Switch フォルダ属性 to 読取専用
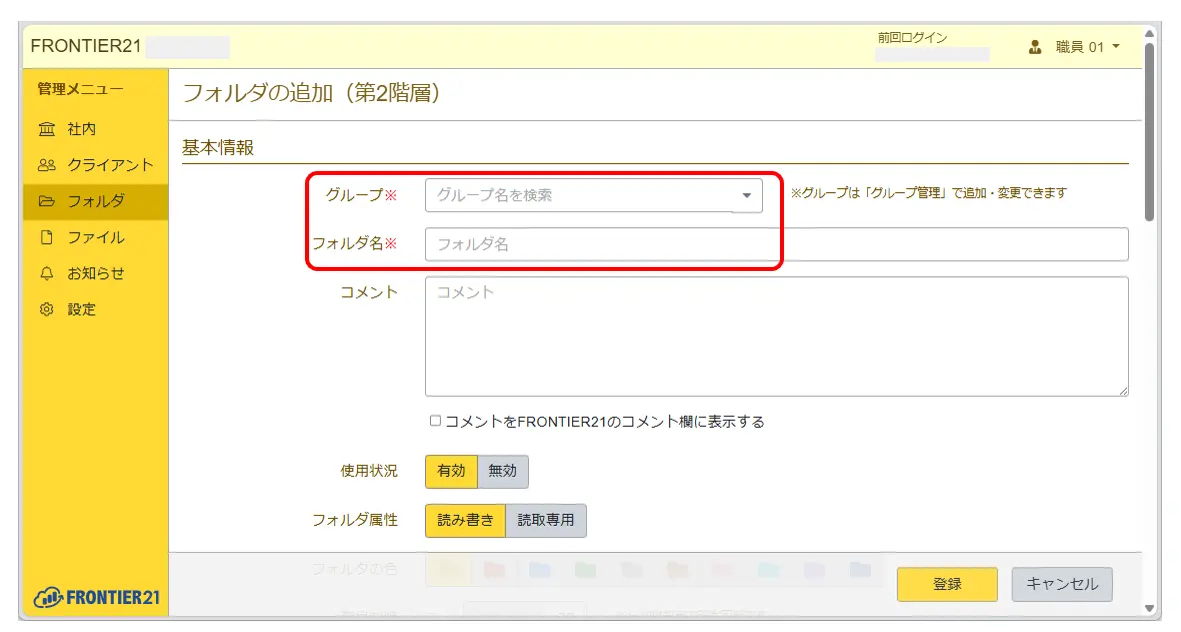This screenshot has width=1181, height=632. point(545,520)
